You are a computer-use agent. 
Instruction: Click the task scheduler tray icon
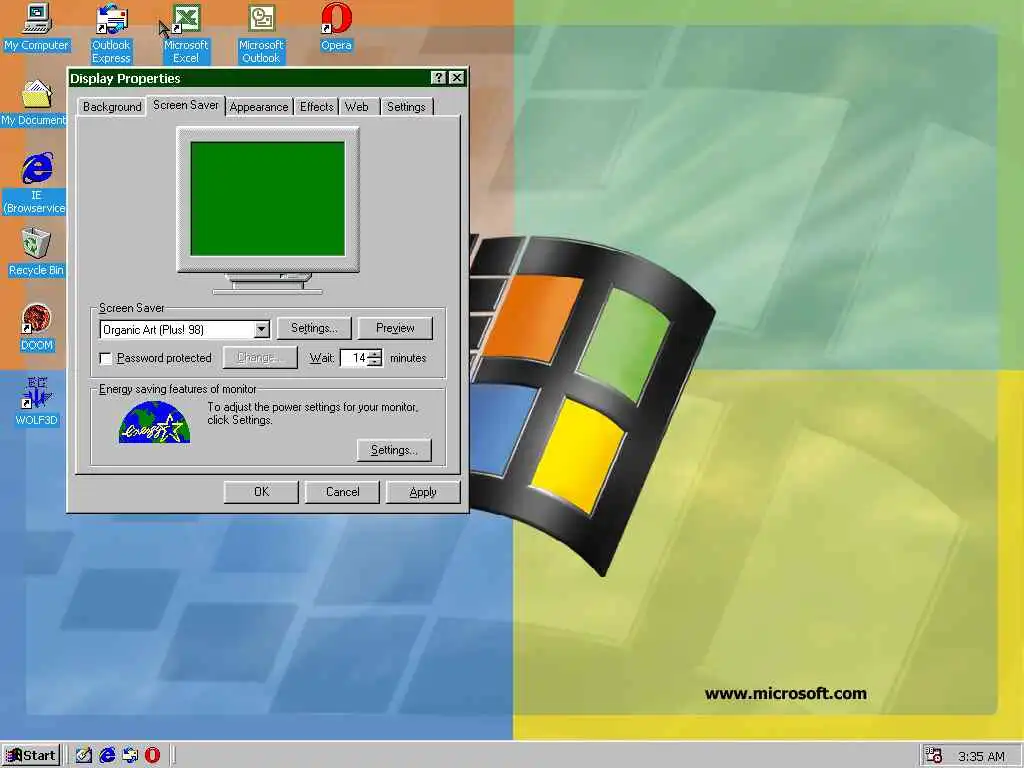tap(934, 755)
